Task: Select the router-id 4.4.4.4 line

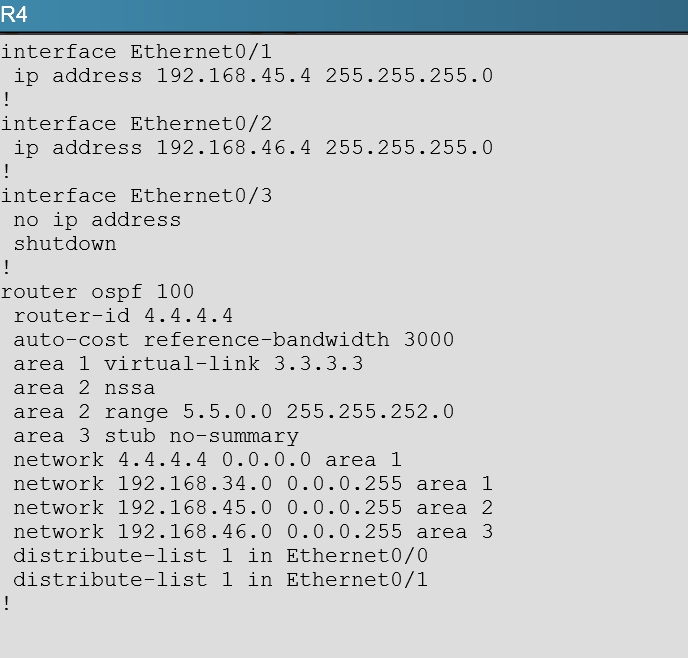Action: pyautogui.click(x=123, y=316)
